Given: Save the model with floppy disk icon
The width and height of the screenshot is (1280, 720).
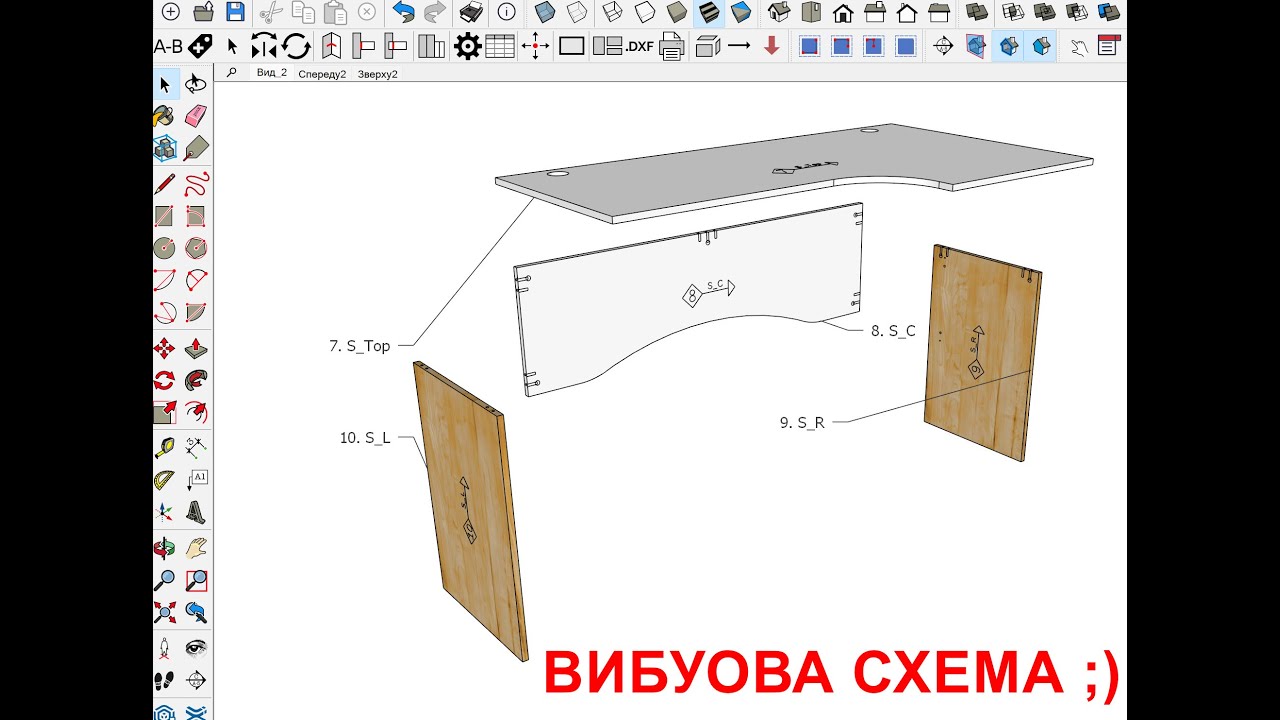Looking at the screenshot, I should pos(235,12).
